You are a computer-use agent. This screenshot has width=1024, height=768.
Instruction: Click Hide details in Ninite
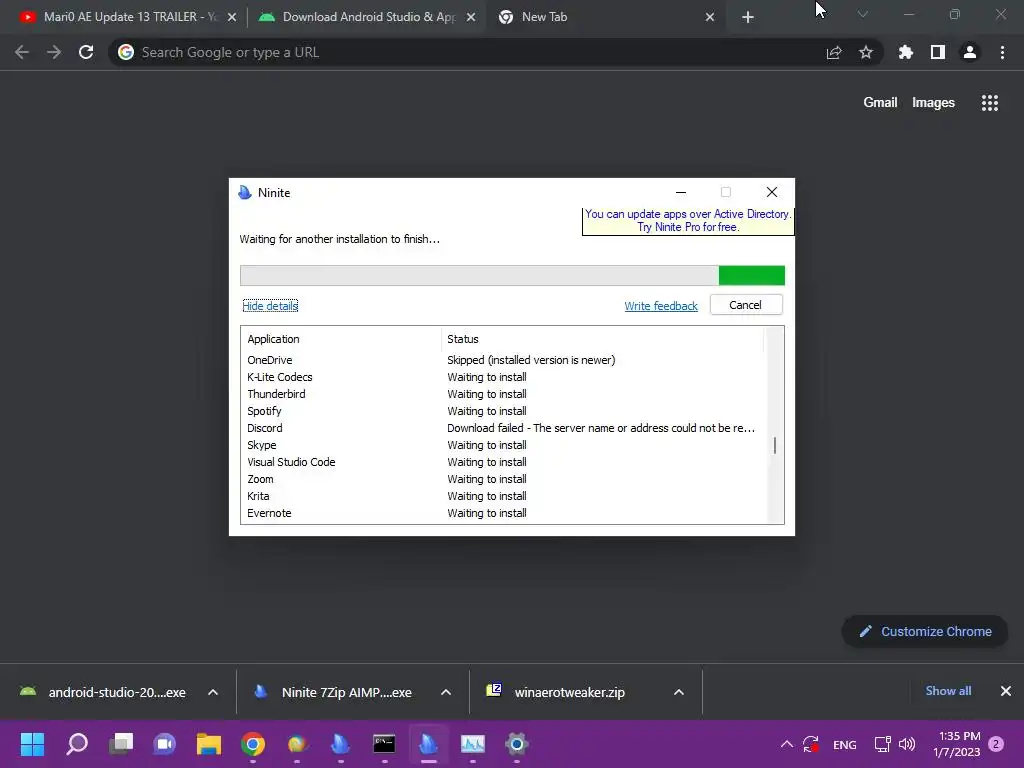tap(270, 306)
